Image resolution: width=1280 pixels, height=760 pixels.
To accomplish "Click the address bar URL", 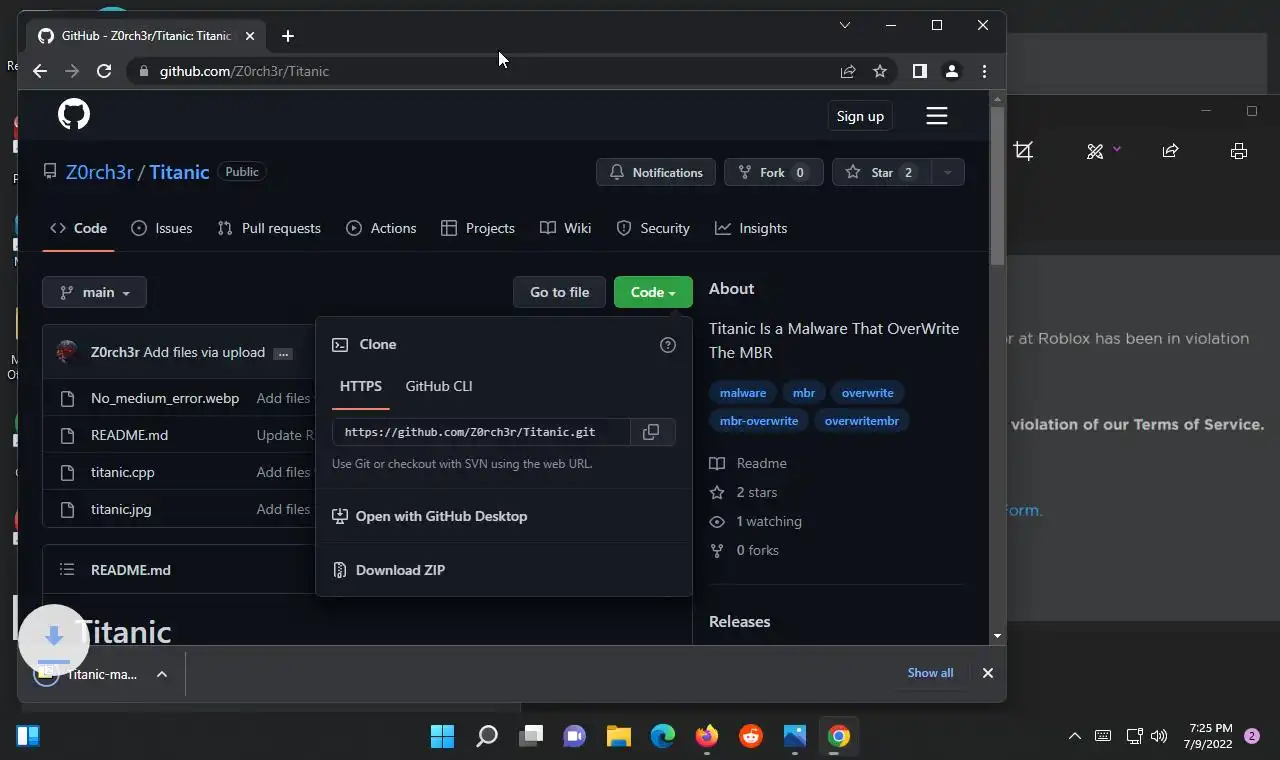I will (244, 71).
